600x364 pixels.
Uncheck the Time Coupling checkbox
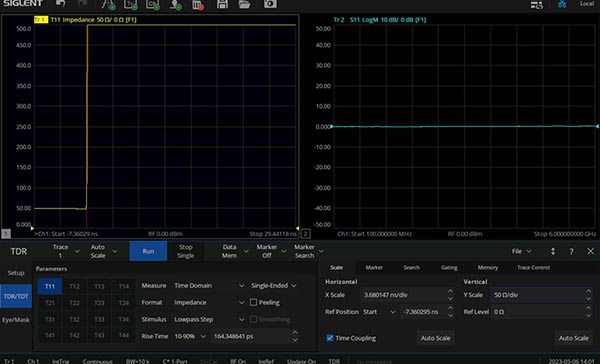point(330,338)
